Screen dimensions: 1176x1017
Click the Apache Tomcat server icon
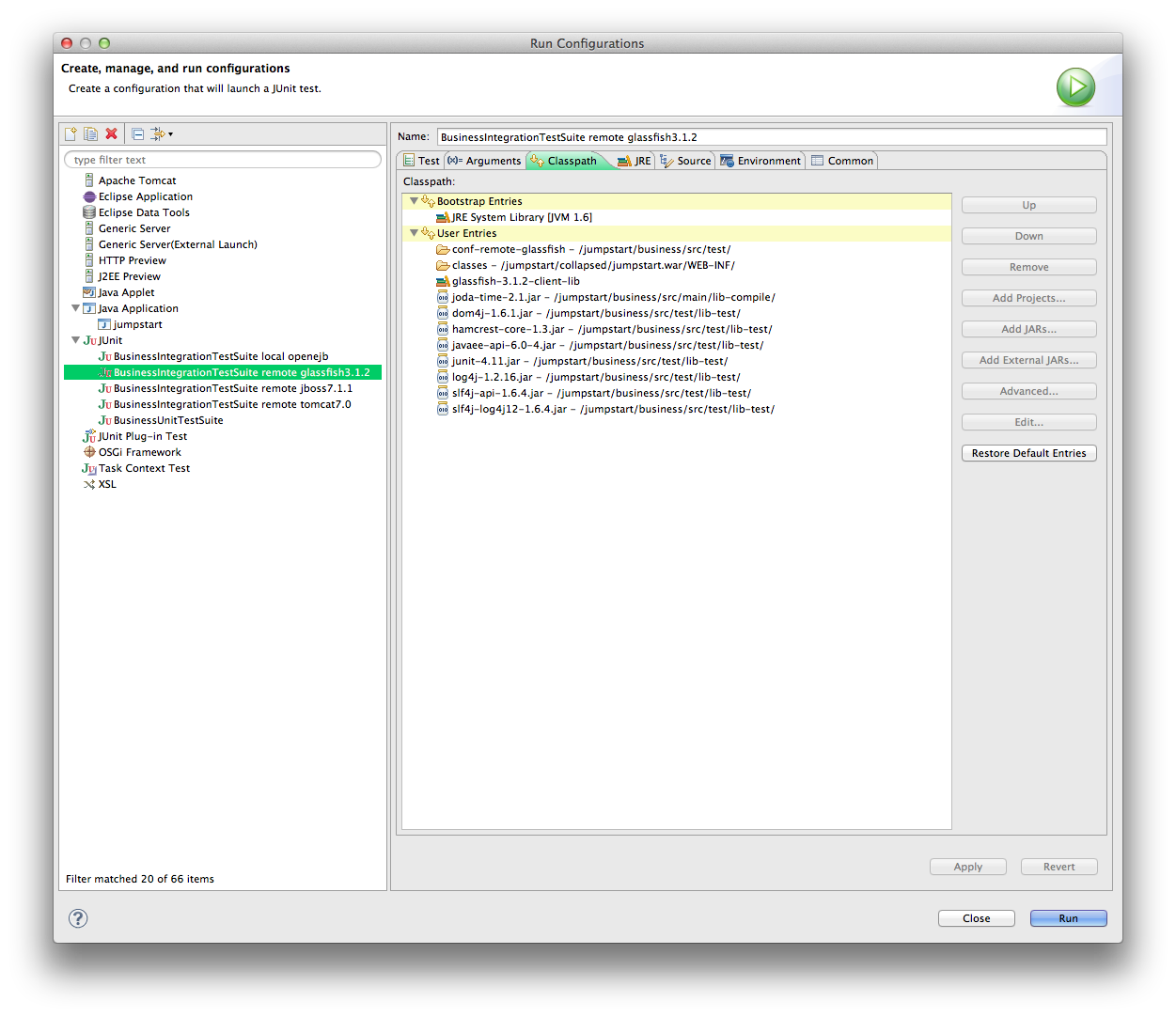coord(89,180)
